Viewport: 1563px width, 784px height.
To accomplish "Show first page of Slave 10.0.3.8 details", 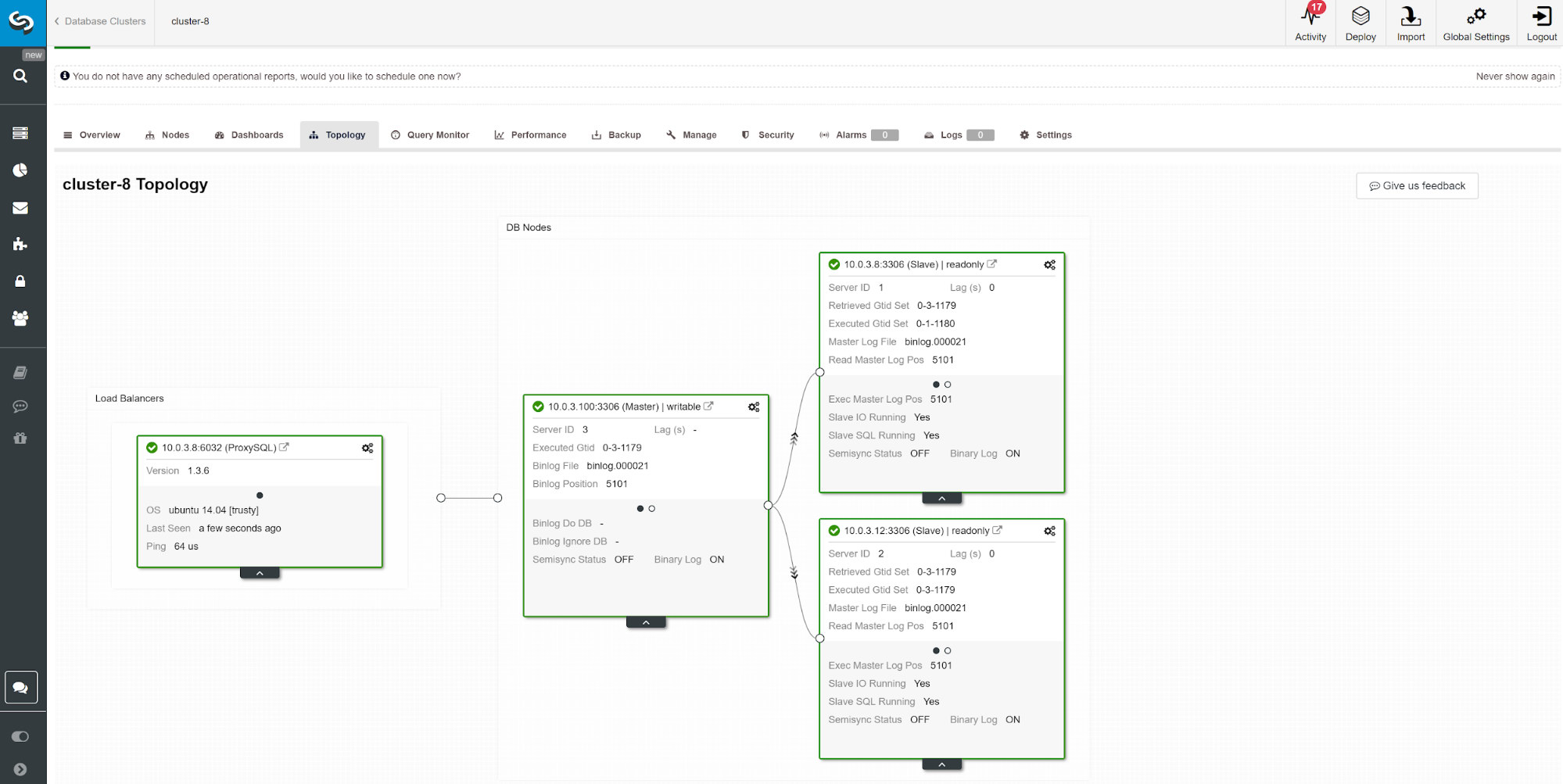I will 936,385.
